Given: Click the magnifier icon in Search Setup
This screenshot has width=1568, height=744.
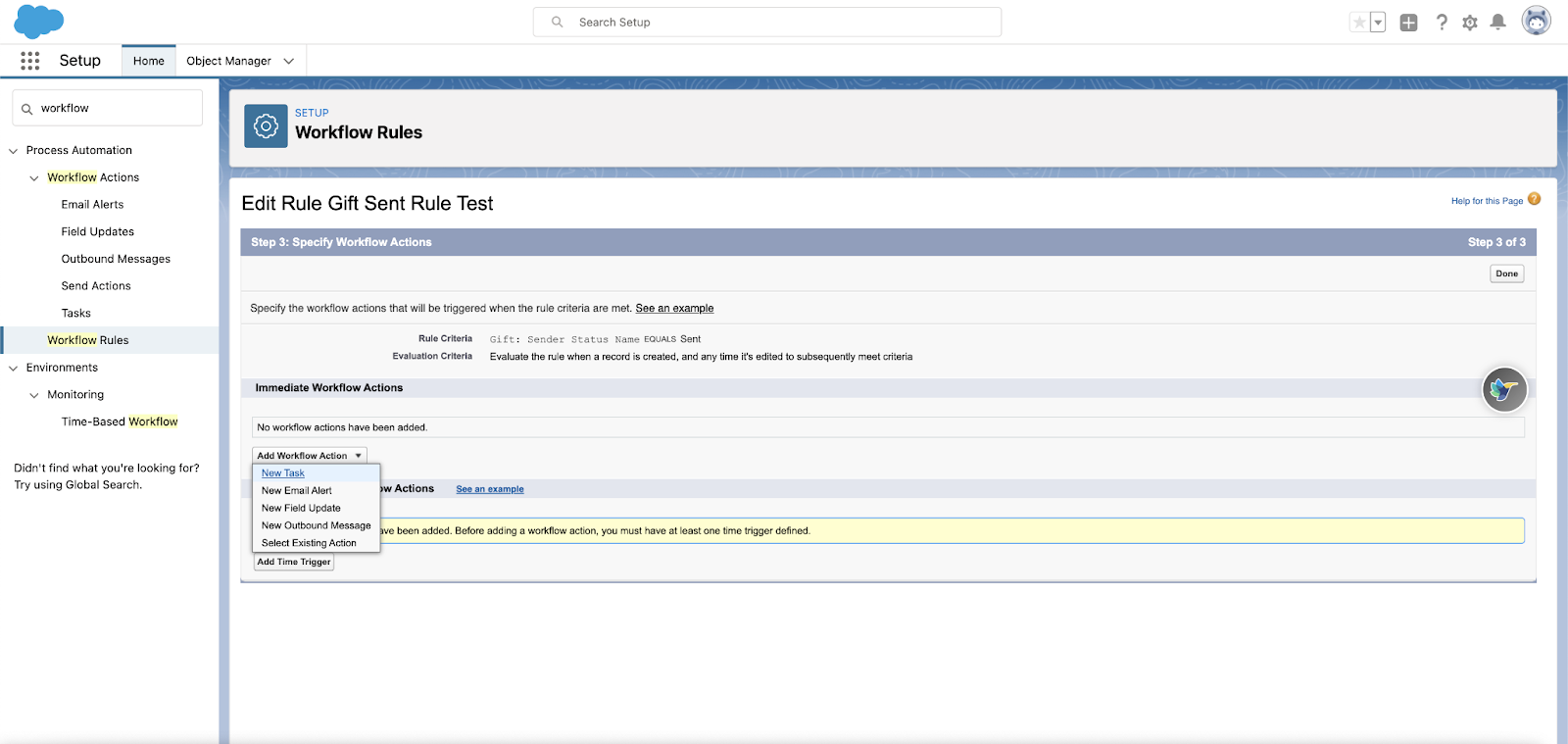Looking at the screenshot, I should coord(557,22).
